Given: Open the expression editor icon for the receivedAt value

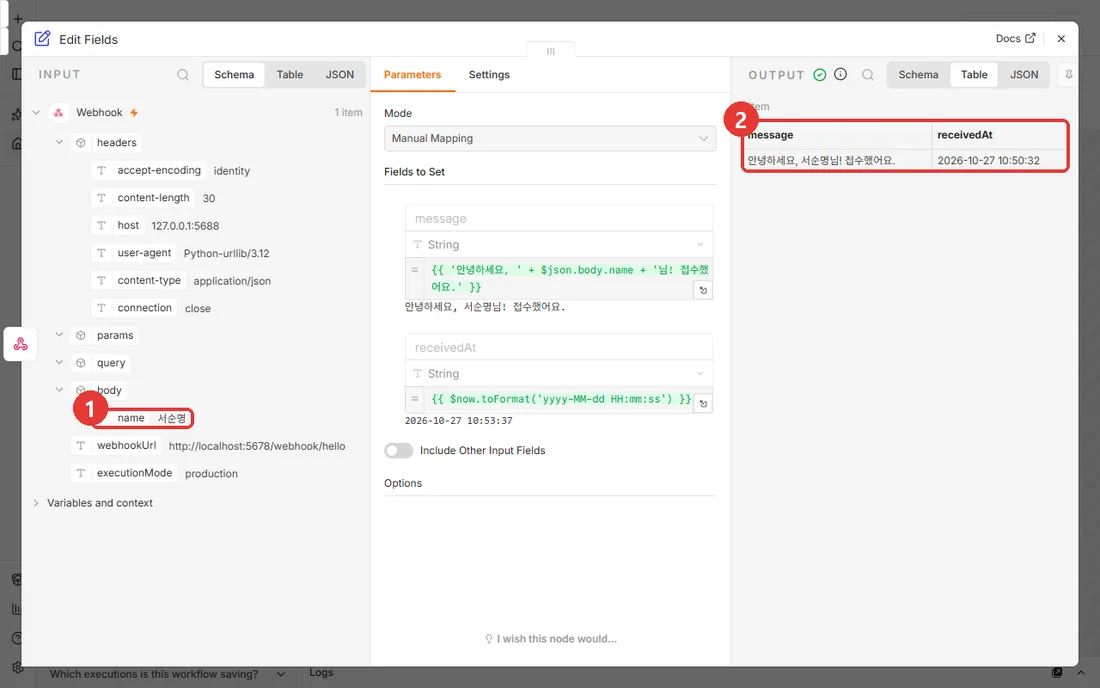Looking at the screenshot, I should pos(703,403).
